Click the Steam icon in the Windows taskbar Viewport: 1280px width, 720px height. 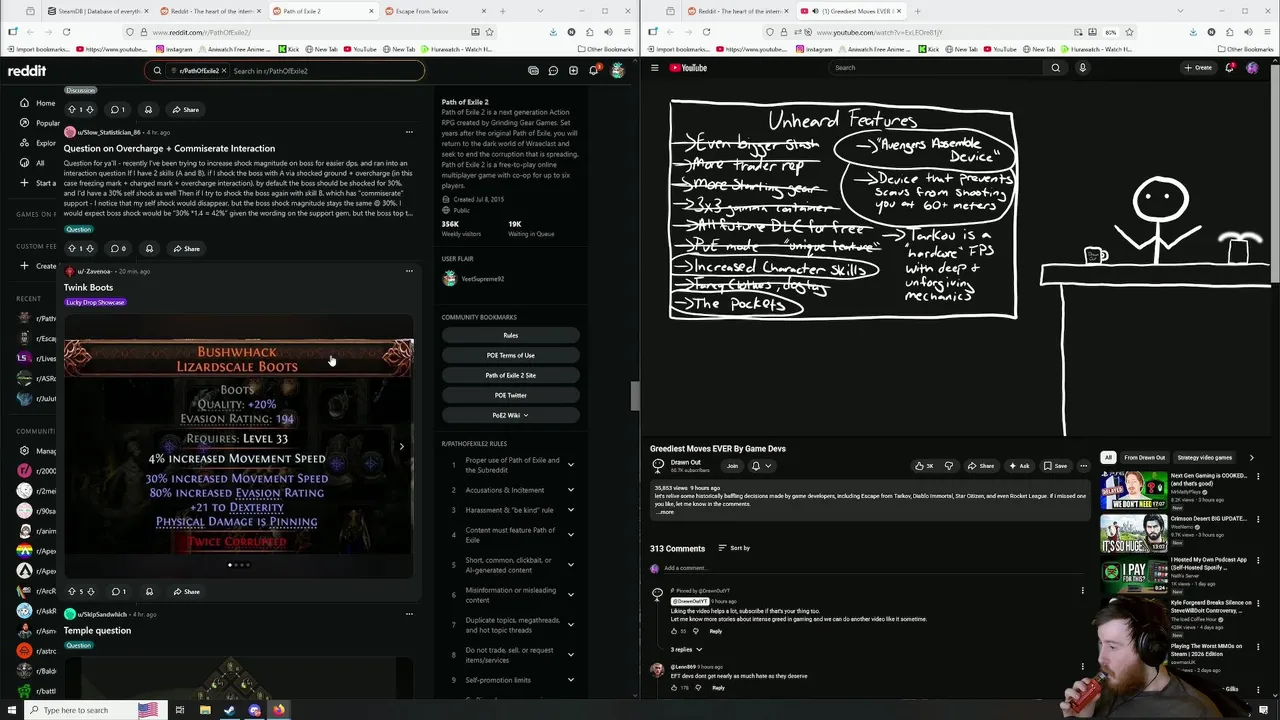tap(229, 710)
